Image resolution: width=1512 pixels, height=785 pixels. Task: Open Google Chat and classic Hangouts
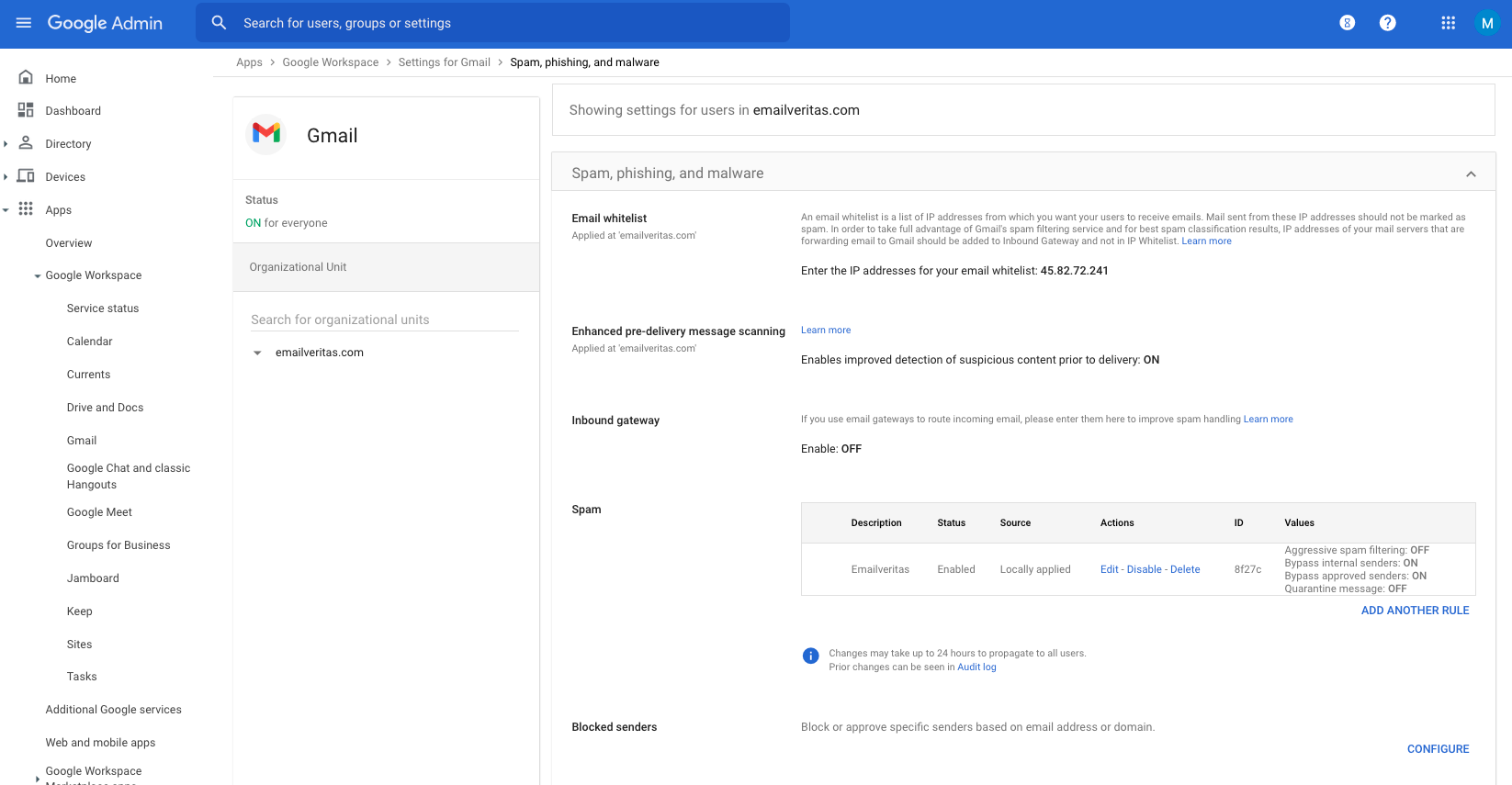pyautogui.click(x=129, y=477)
